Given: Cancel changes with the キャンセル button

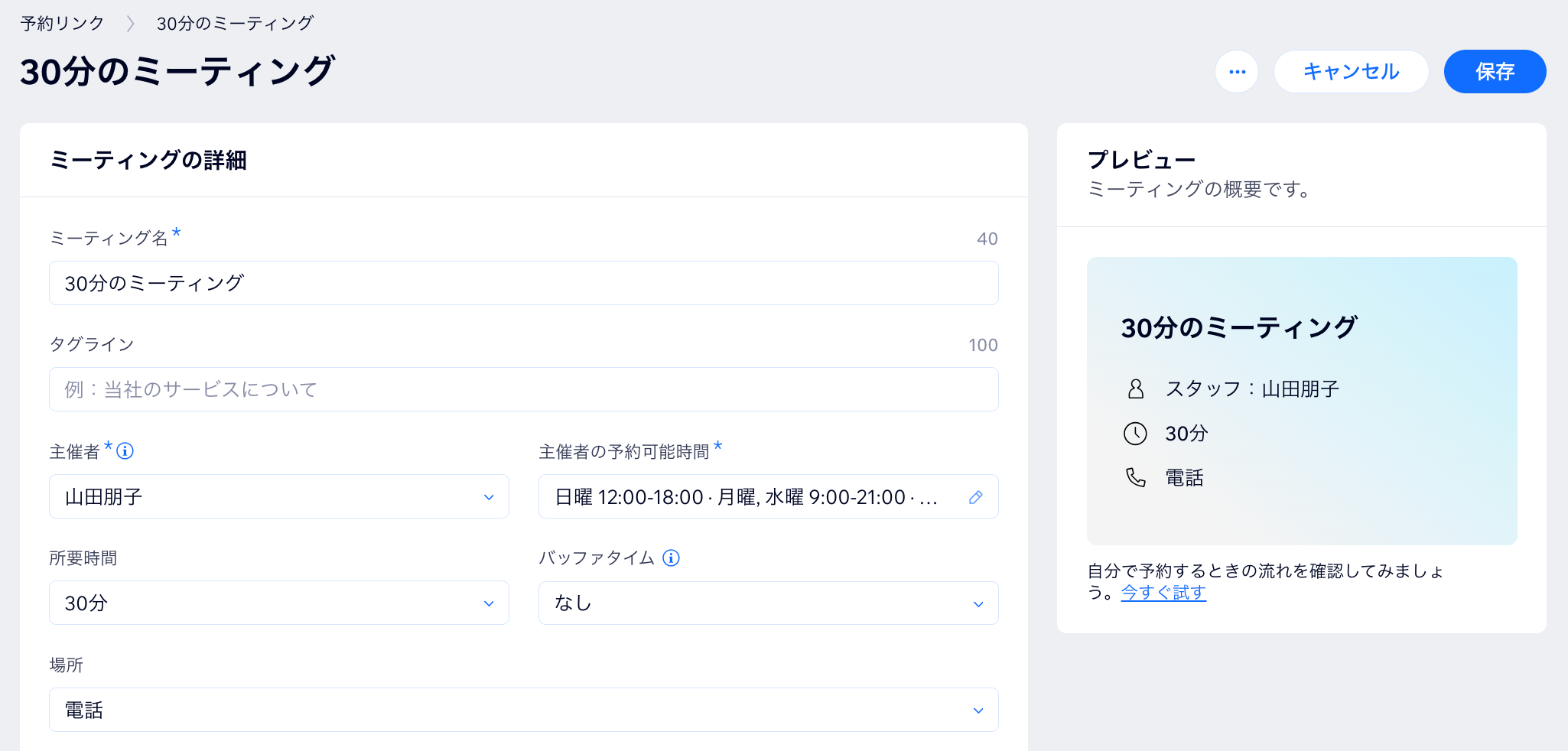Looking at the screenshot, I should tap(1351, 71).
